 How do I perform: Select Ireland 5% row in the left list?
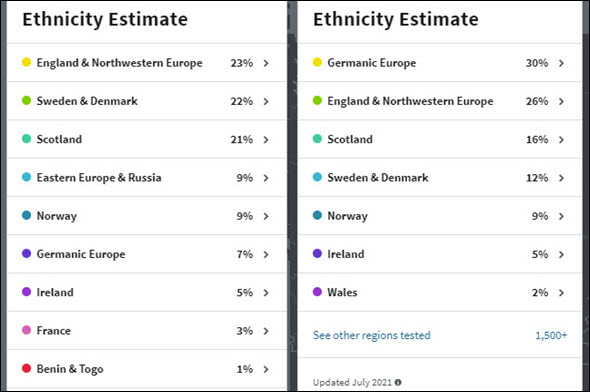point(147,292)
